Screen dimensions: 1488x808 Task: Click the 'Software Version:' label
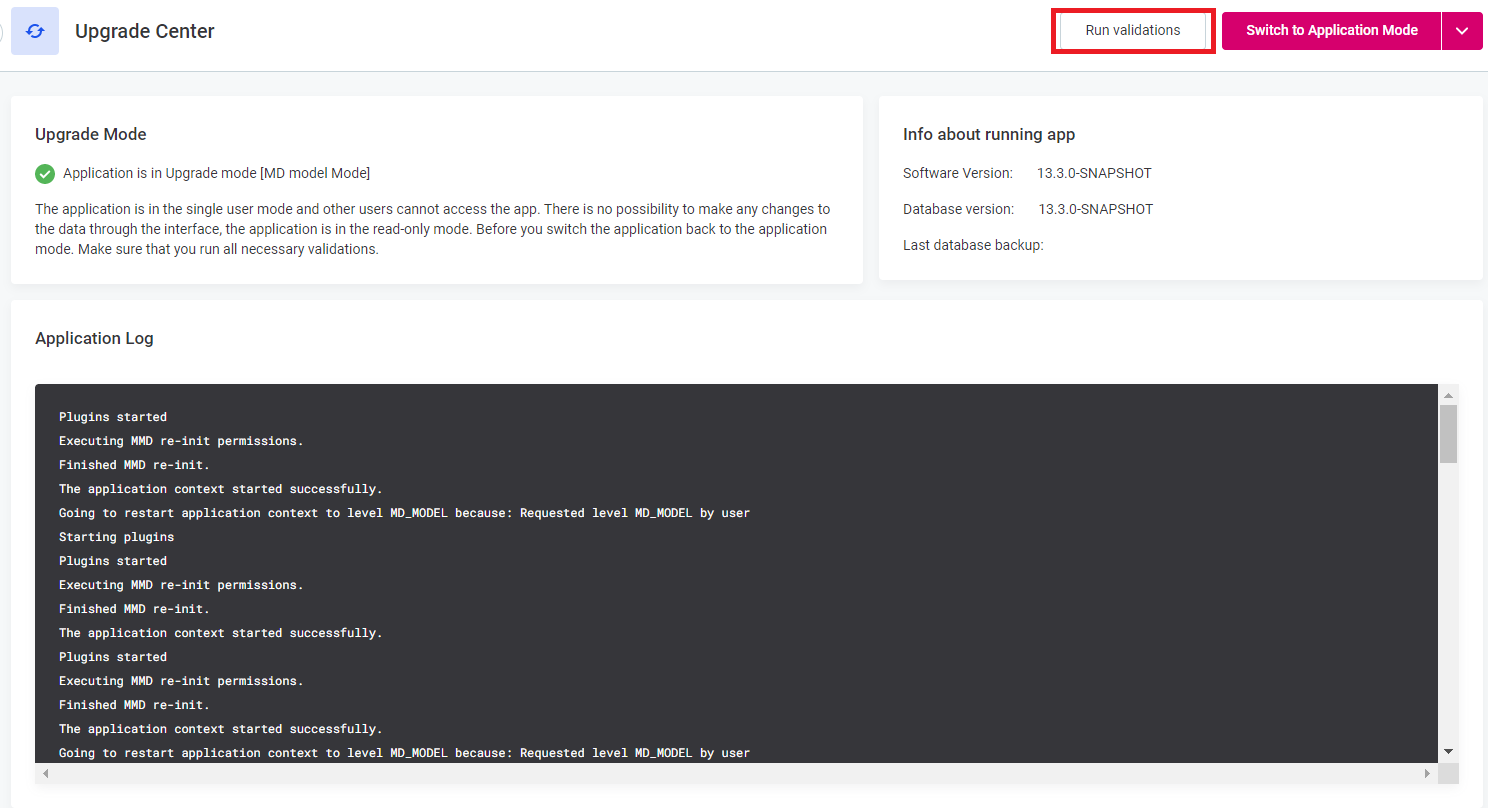click(x=958, y=173)
